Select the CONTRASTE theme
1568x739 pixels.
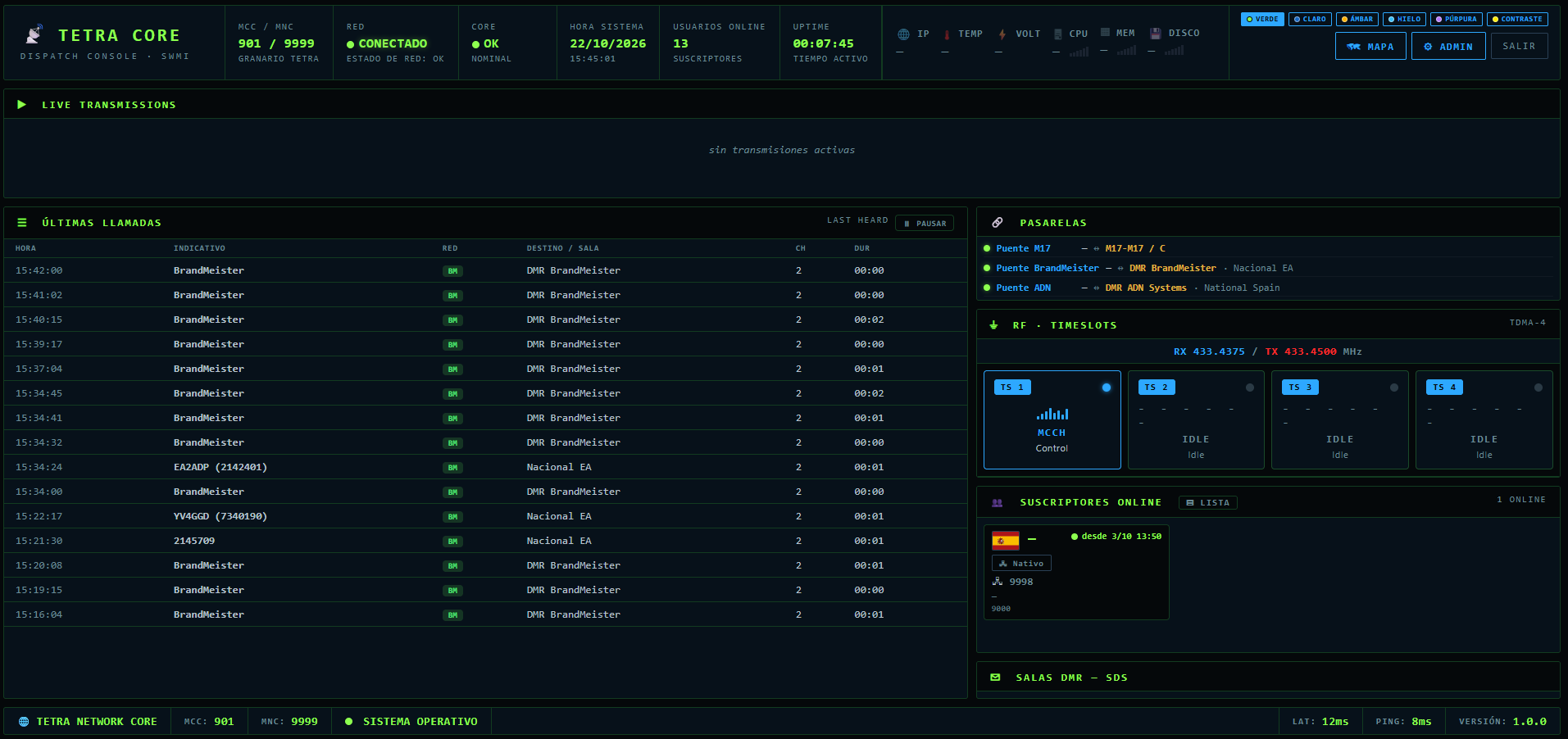1518,19
